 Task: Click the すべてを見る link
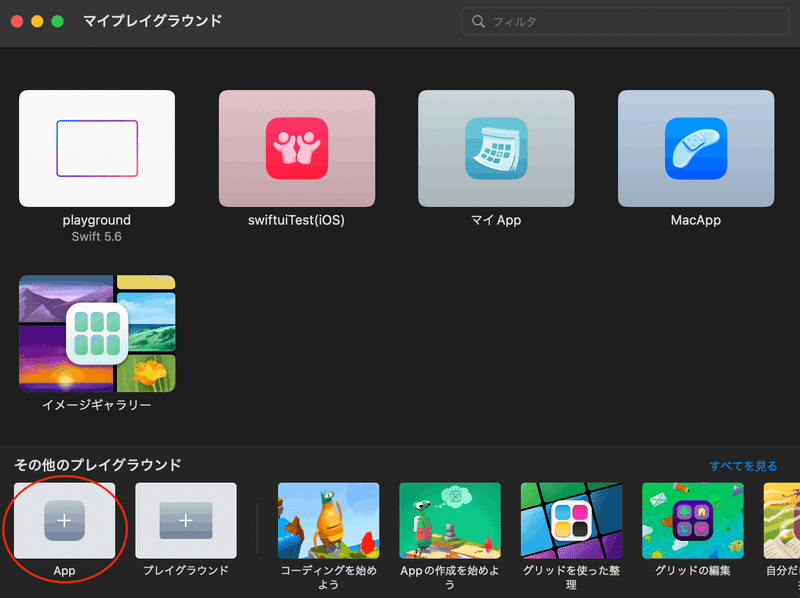click(x=743, y=466)
